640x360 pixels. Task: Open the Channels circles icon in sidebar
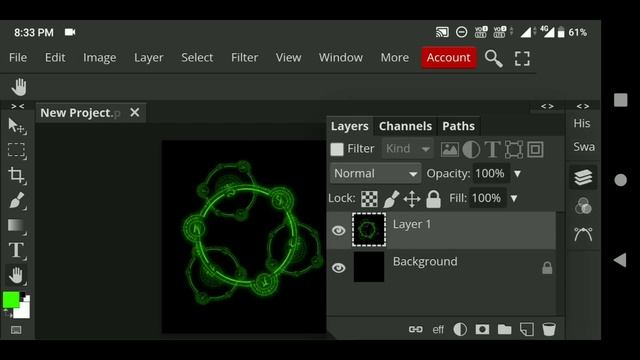[x=583, y=206]
